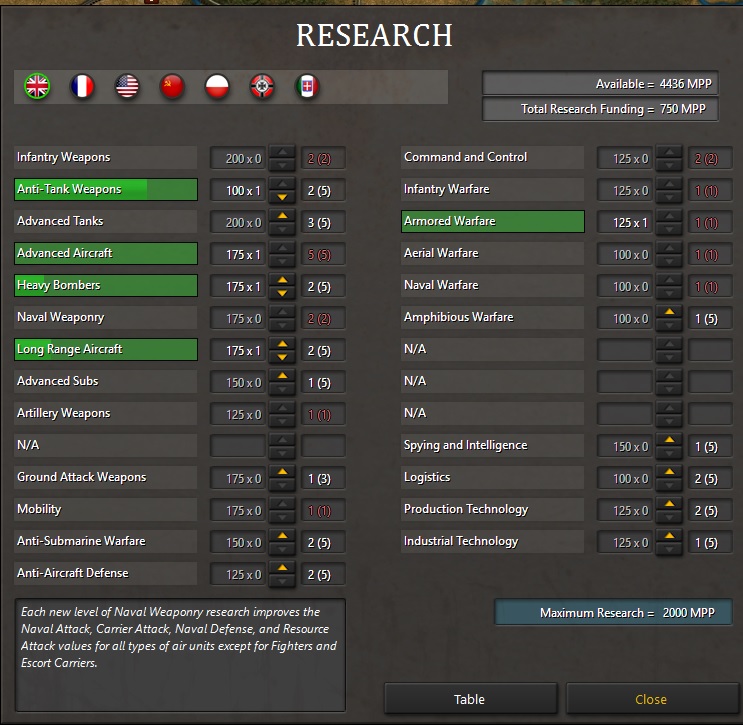Decrease Long Range Aircraft funding down arrow

(x=282, y=357)
